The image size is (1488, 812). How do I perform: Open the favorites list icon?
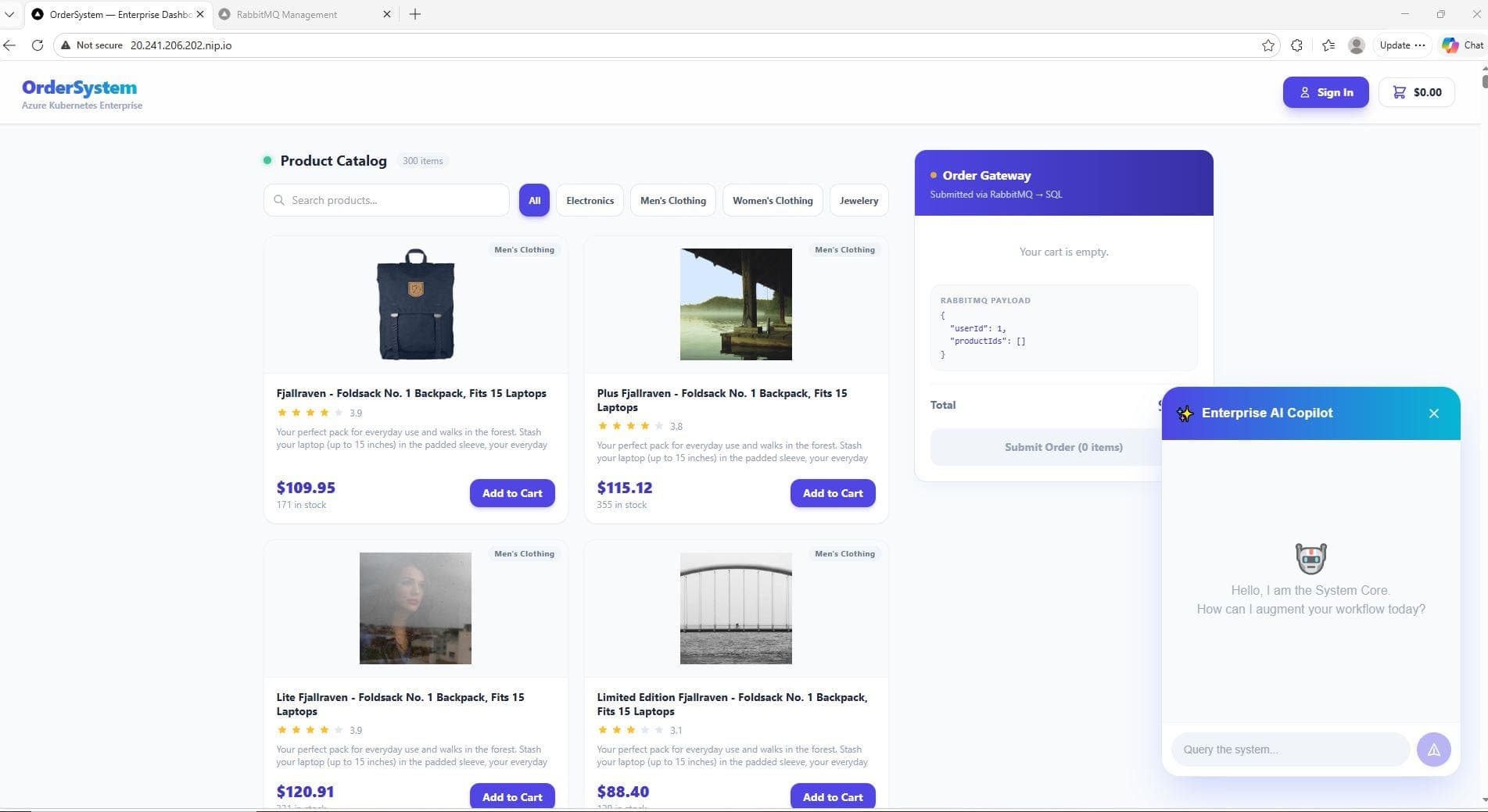(x=1328, y=45)
